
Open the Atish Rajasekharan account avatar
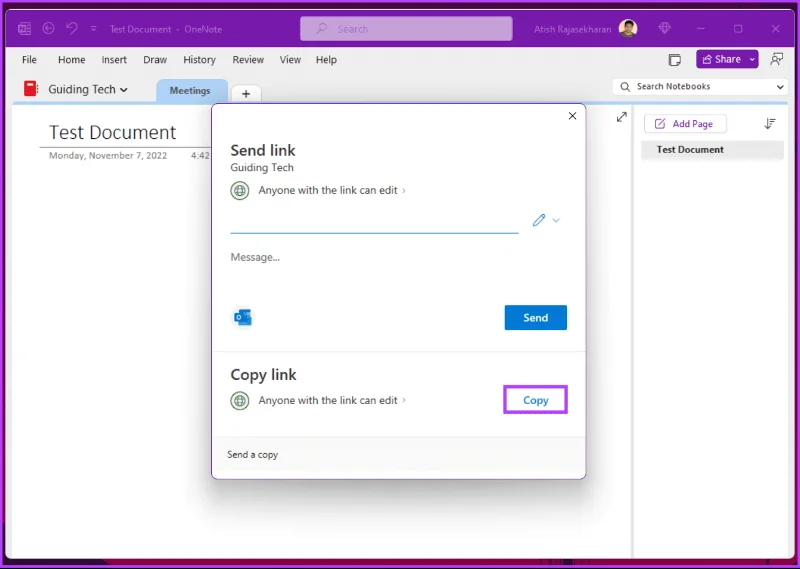point(628,29)
